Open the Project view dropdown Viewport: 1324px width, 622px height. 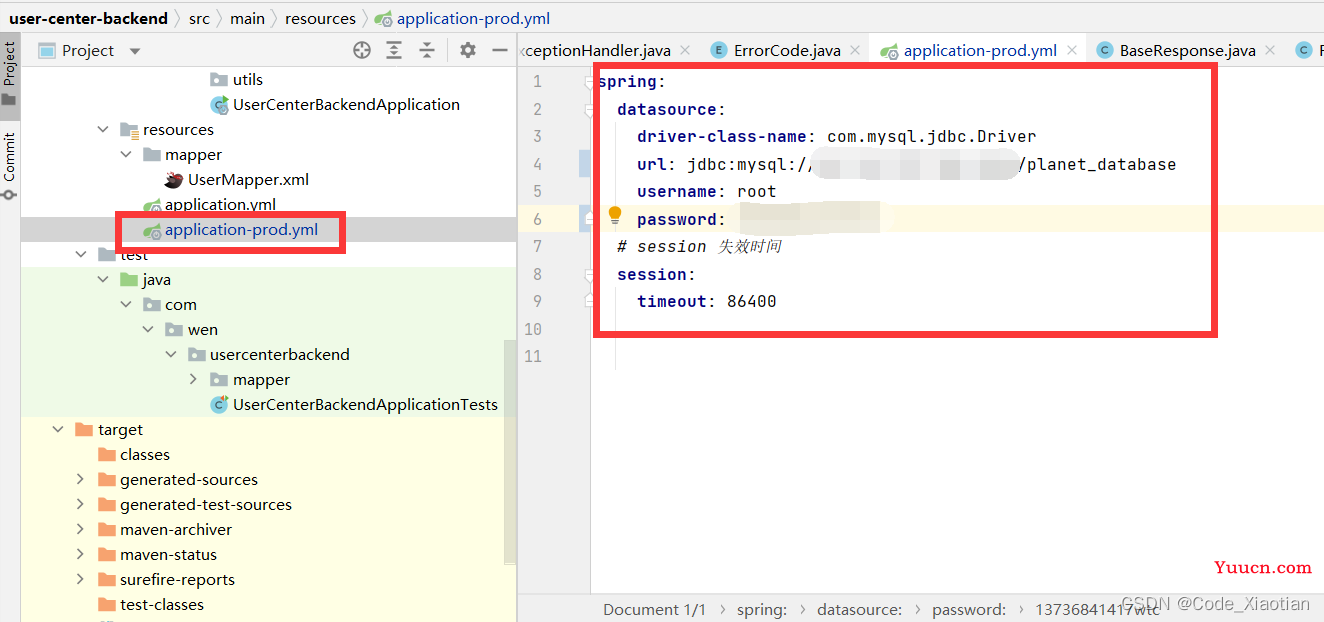(x=135, y=51)
